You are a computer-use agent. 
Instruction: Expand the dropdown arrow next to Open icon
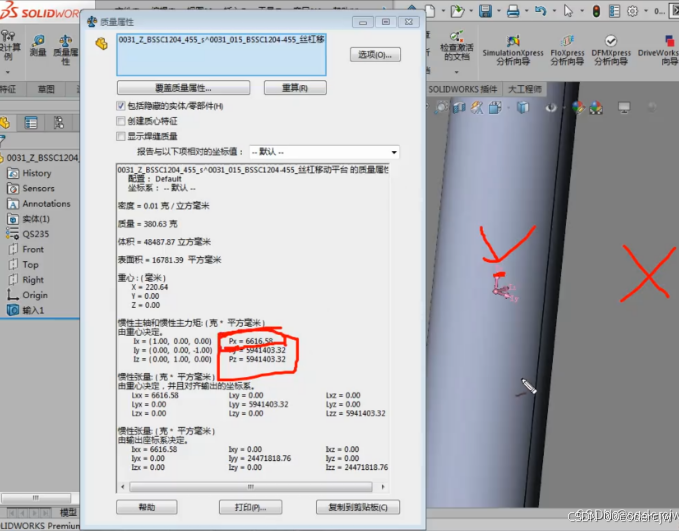coord(471,11)
